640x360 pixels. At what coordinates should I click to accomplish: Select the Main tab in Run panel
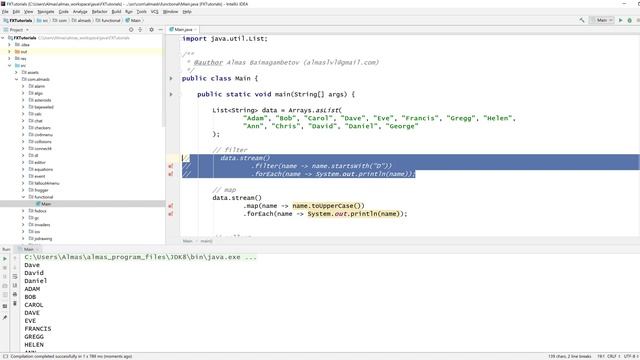point(28,249)
